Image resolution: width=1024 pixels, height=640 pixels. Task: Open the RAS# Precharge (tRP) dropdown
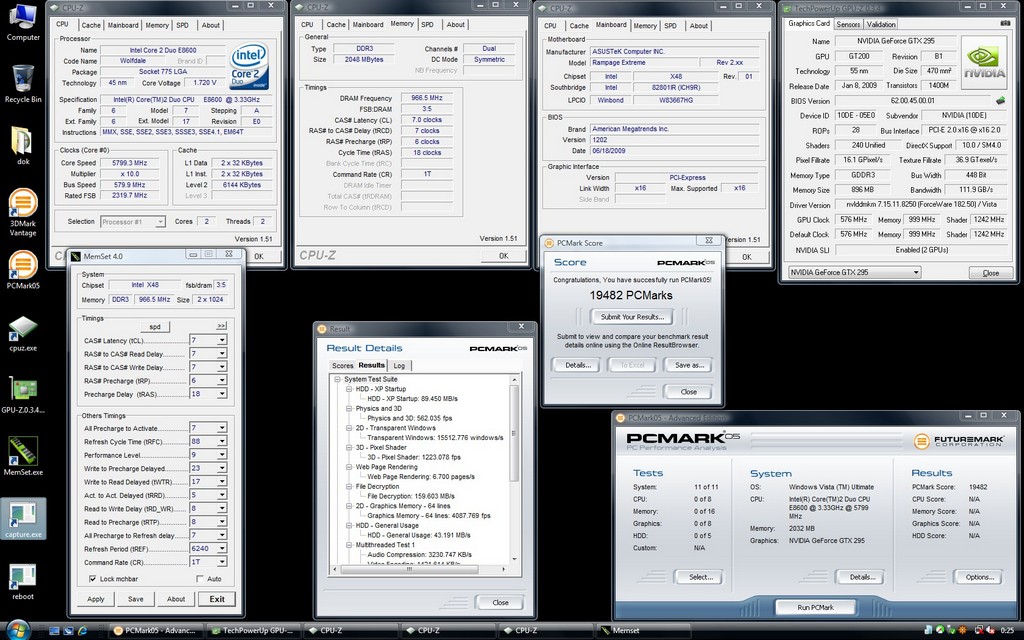222,381
